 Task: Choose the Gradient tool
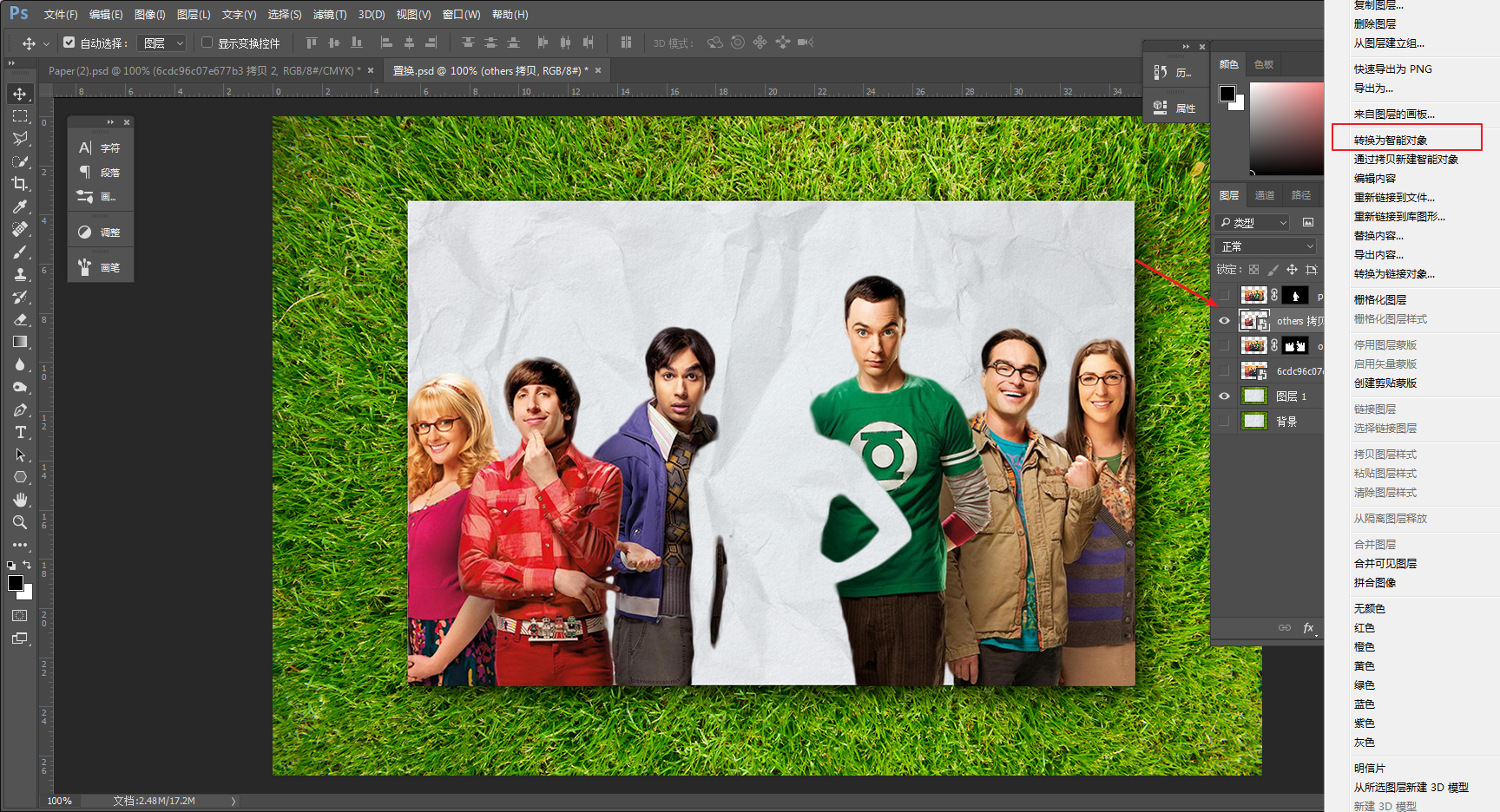19,342
